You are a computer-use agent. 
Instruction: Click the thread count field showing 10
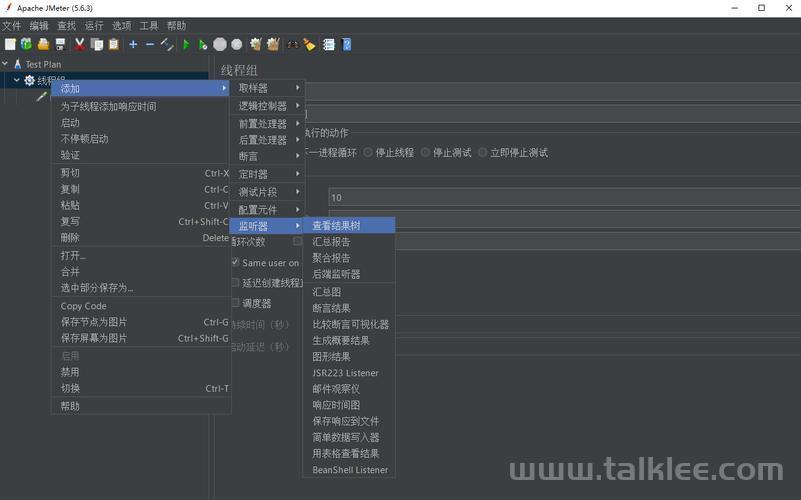click(564, 197)
